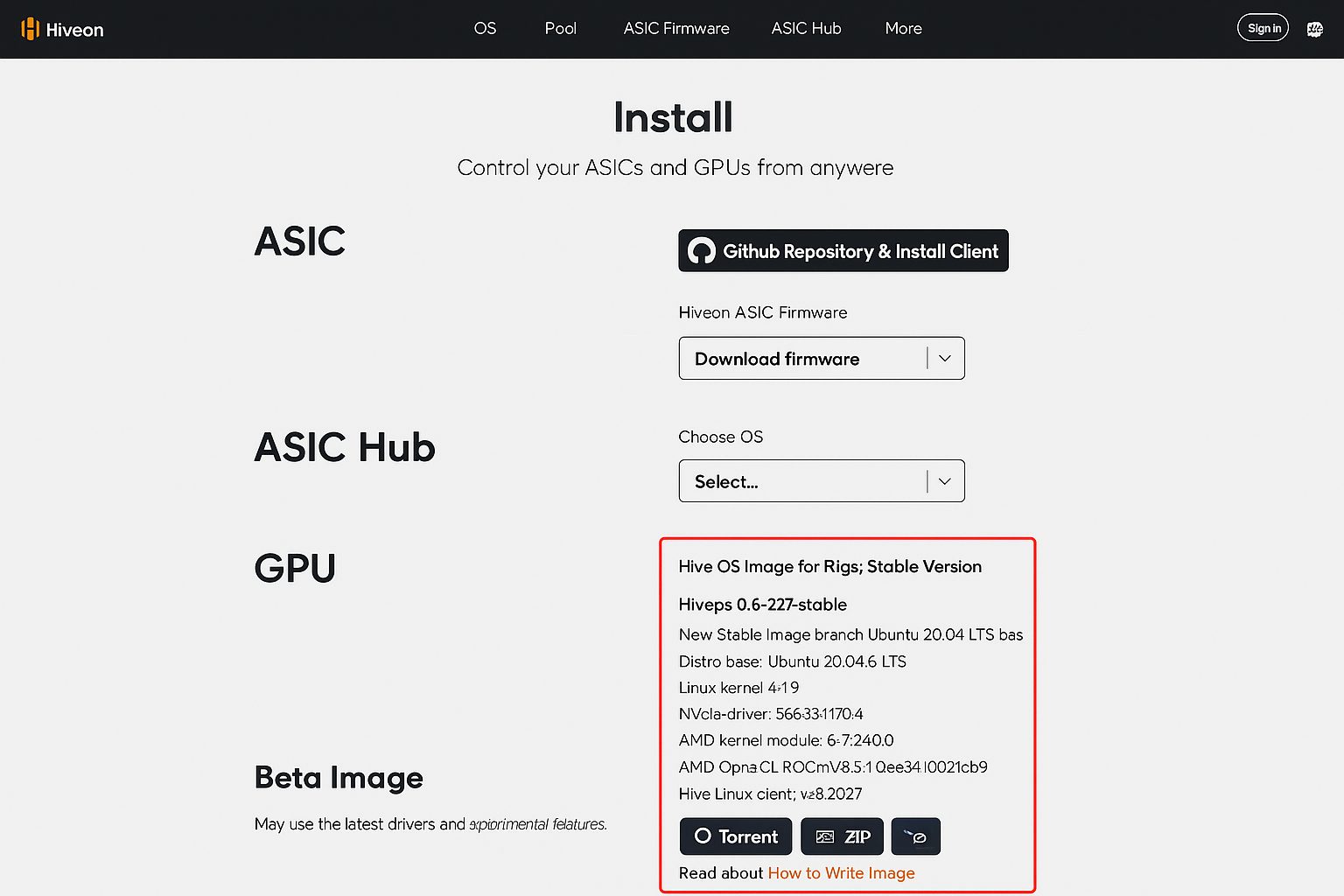The image size is (1344, 896).
Task: Click Github Repository & Install Client button
Action: tap(843, 251)
